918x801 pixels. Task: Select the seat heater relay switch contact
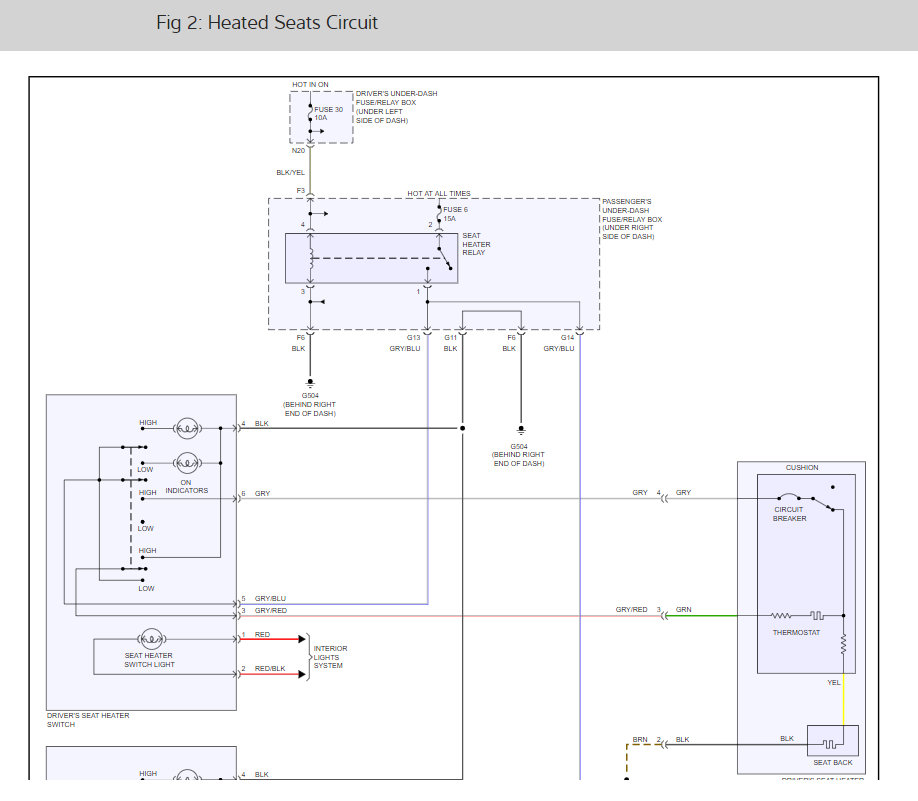tap(445, 259)
